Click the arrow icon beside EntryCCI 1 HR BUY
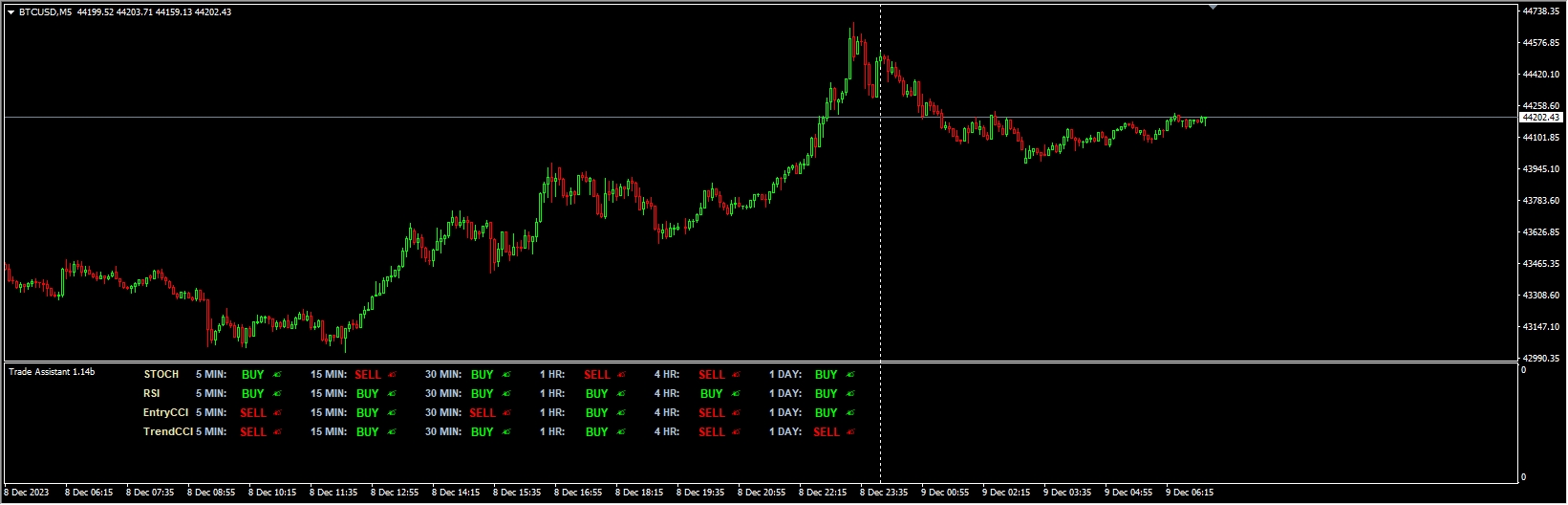The height and width of the screenshot is (505, 1568). click(x=621, y=413)
